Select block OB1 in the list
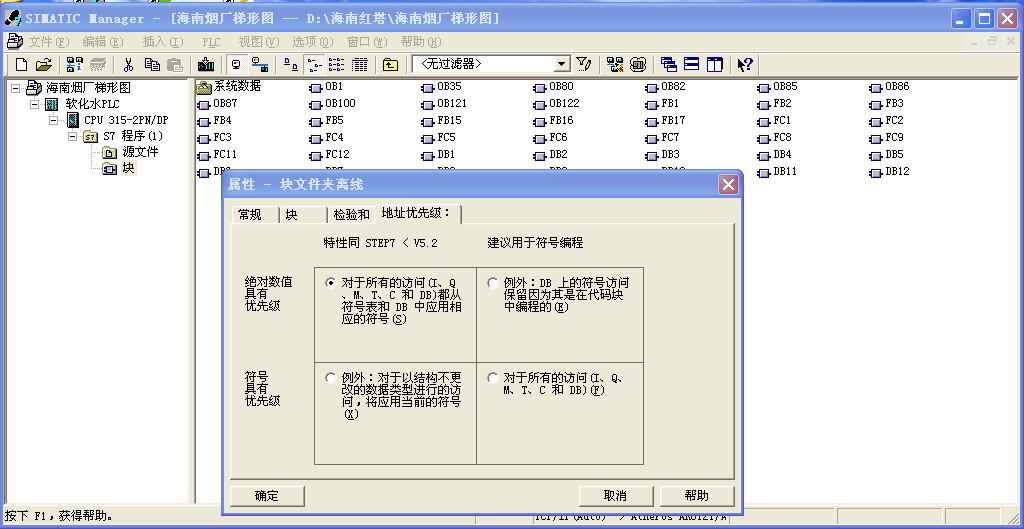 (327, 87)
